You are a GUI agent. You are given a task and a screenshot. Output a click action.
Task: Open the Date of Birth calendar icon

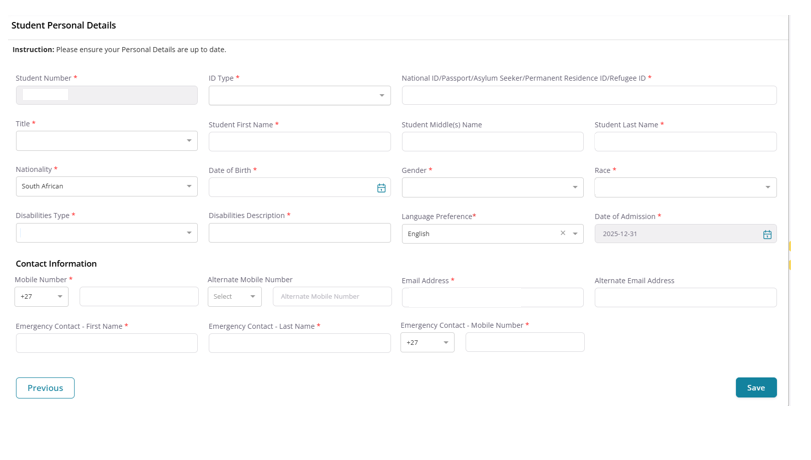tap(381, 188)
